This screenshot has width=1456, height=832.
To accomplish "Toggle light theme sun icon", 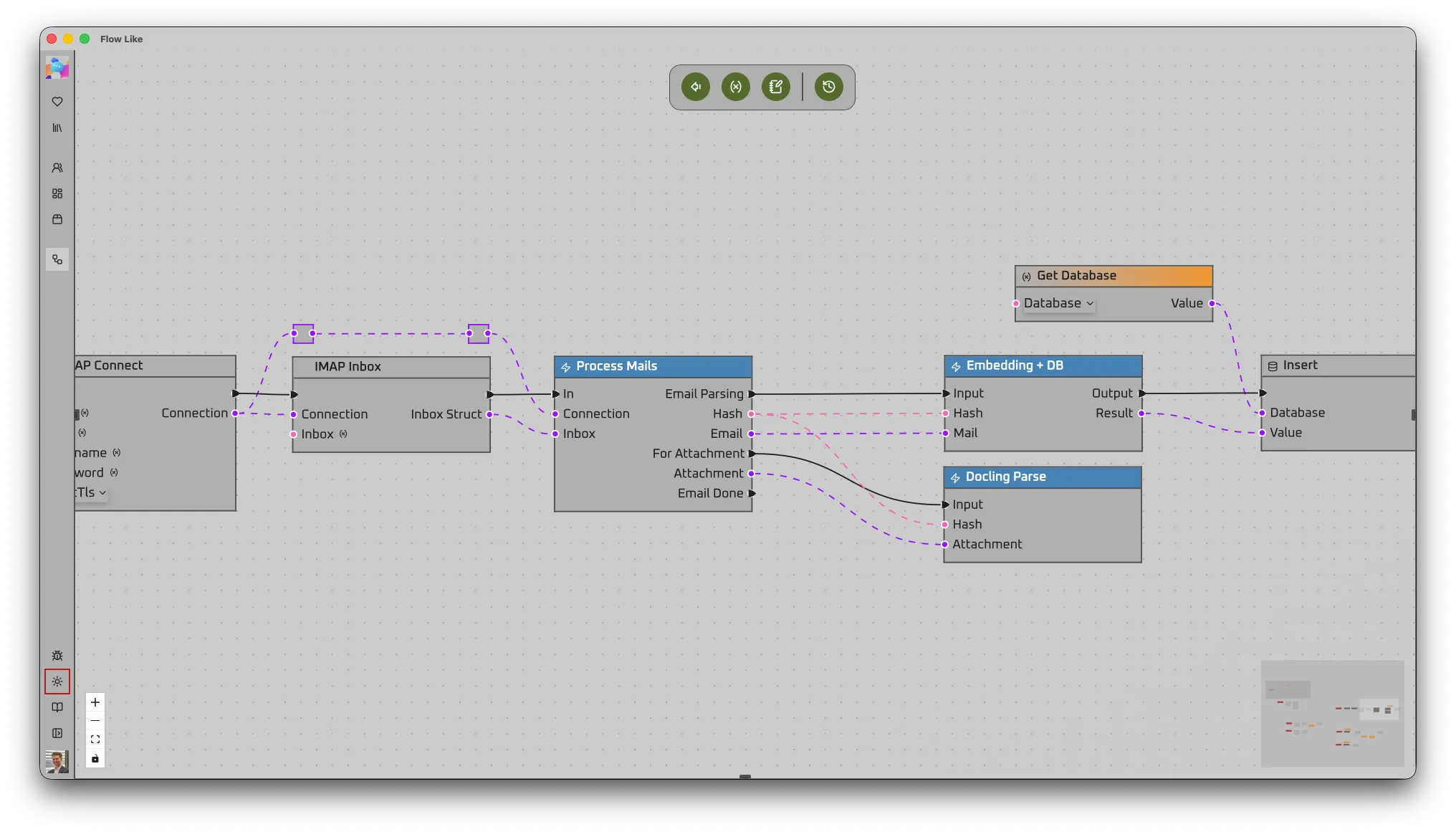I will click(57, 682).
